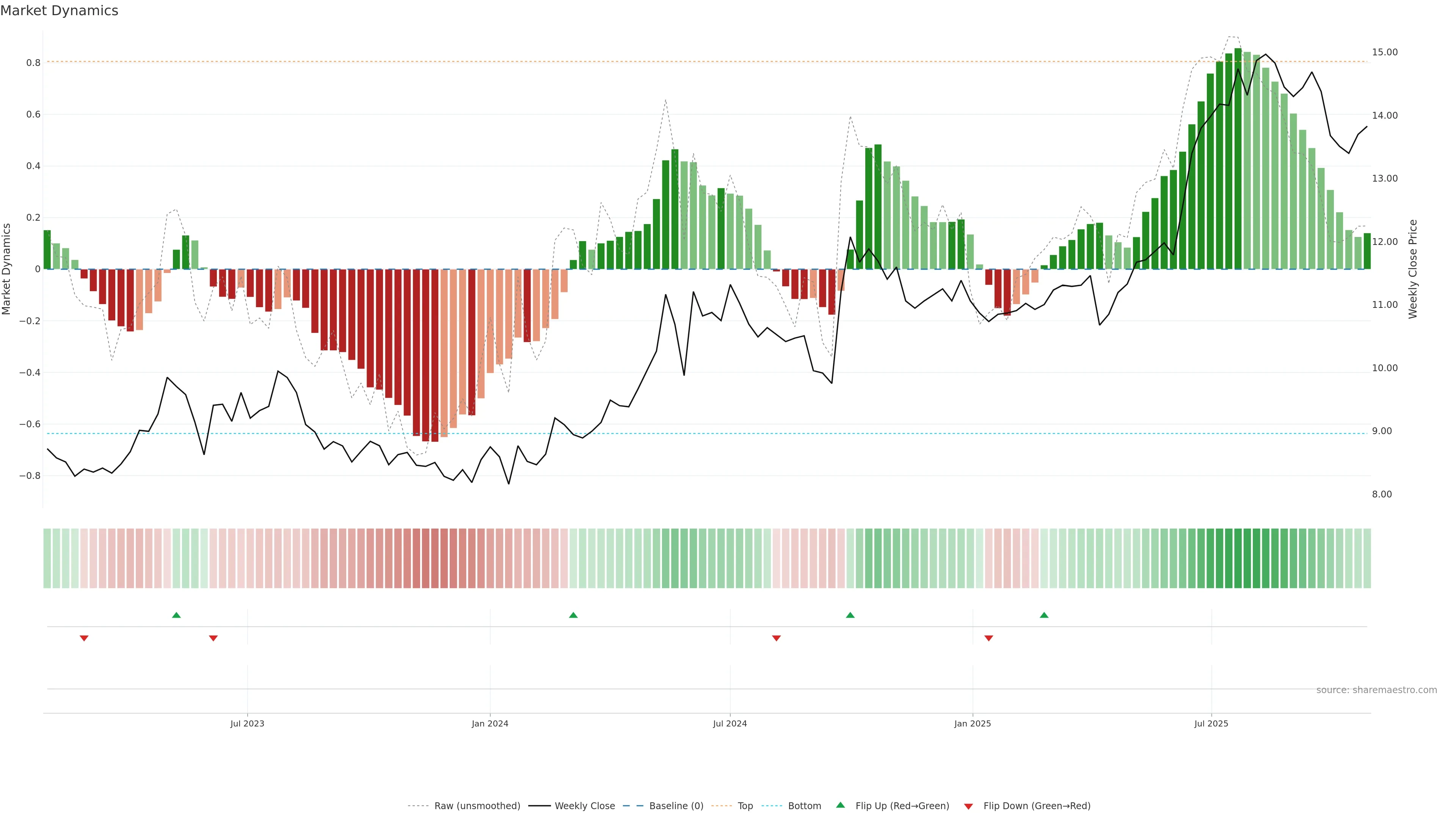Click the Jul 2025 axis label
Image resolution: width=1456 pixels, height=819 pixels.
click(x=1211, y=723)
